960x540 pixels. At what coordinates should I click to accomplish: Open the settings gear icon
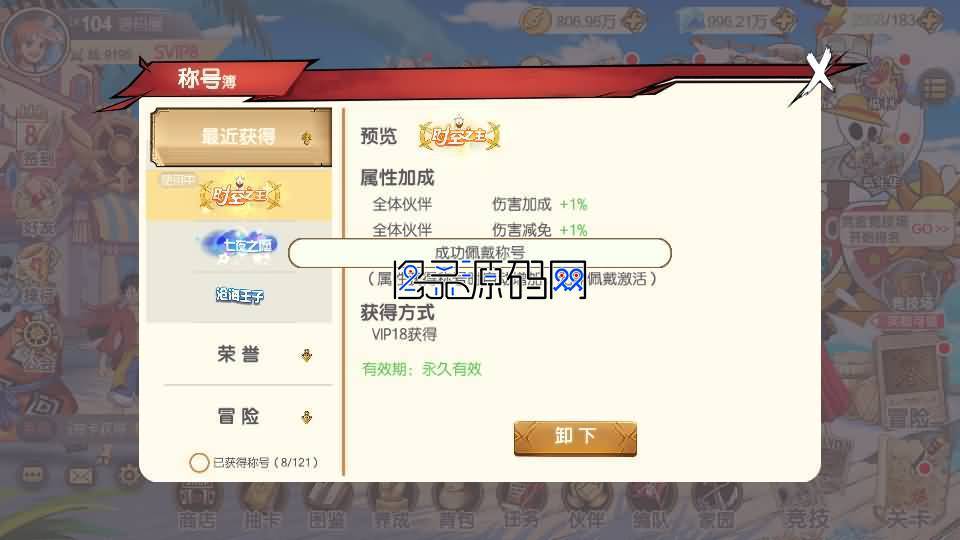coord(129,476)
